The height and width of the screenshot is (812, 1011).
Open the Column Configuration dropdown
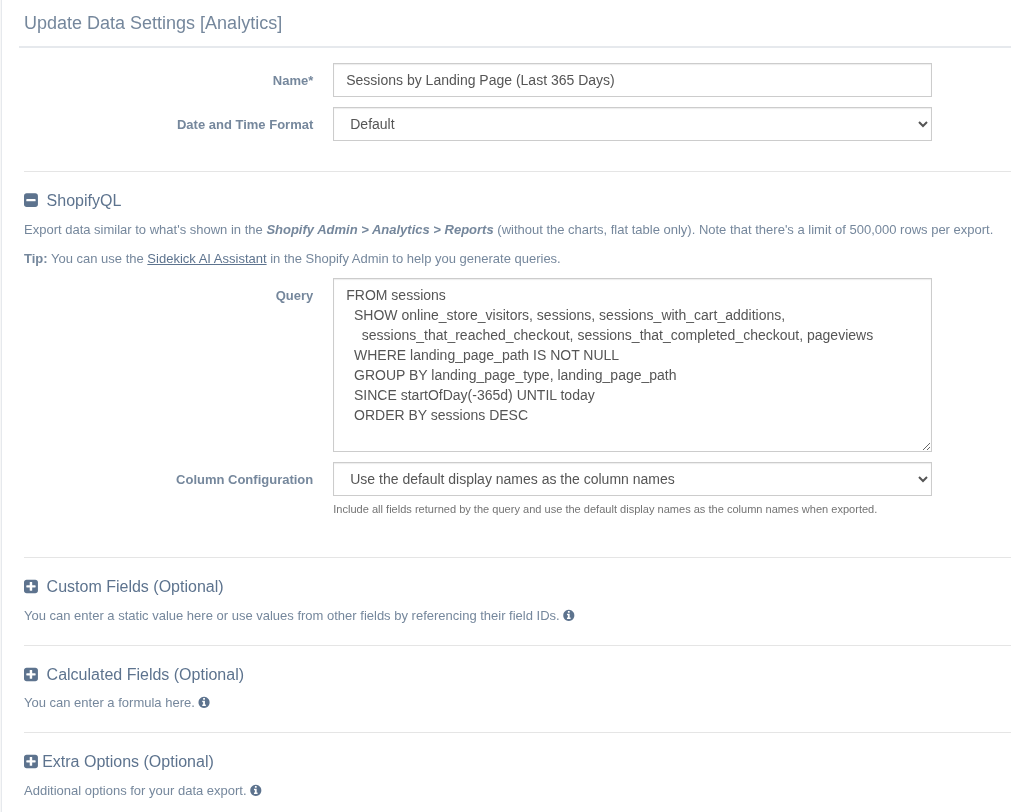tap(632, 479)
